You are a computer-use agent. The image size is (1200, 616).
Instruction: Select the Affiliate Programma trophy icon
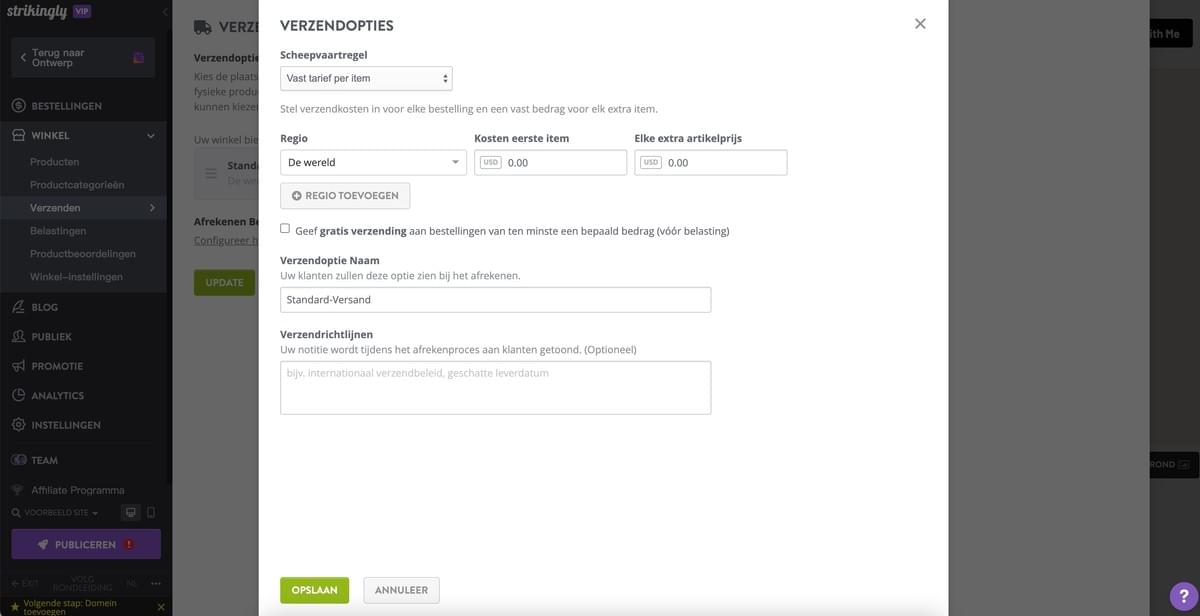click(16, 490)
